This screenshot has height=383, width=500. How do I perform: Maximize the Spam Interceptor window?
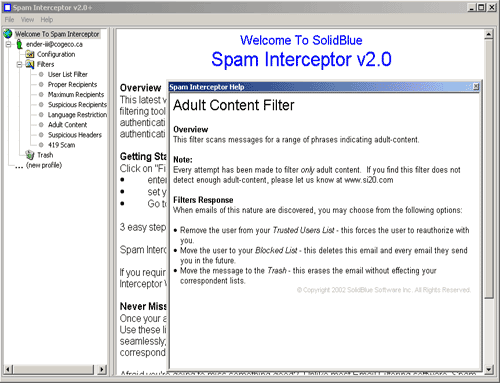481,7
